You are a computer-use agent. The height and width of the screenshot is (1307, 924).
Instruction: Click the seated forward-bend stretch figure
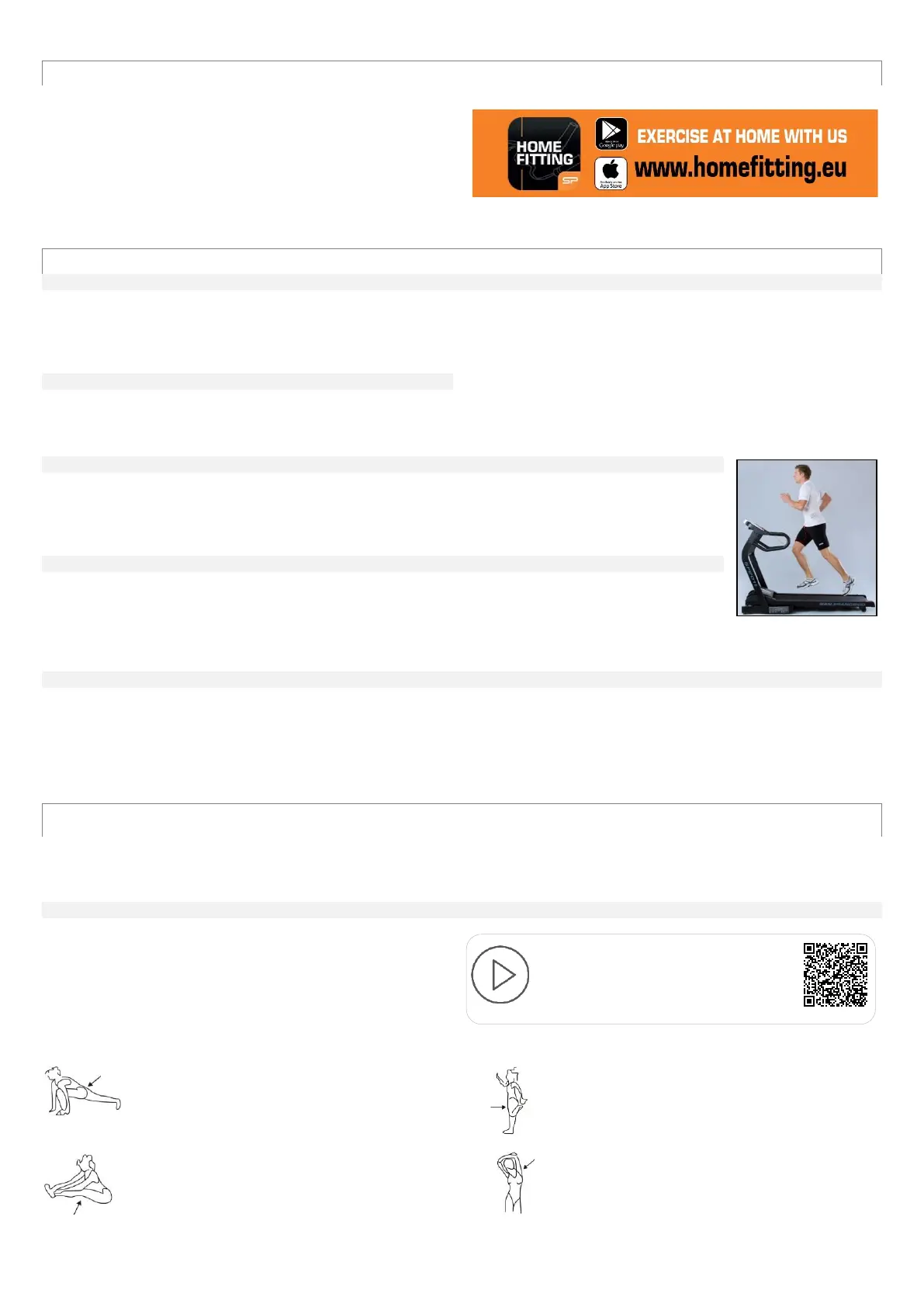(x=79, y=1181)
